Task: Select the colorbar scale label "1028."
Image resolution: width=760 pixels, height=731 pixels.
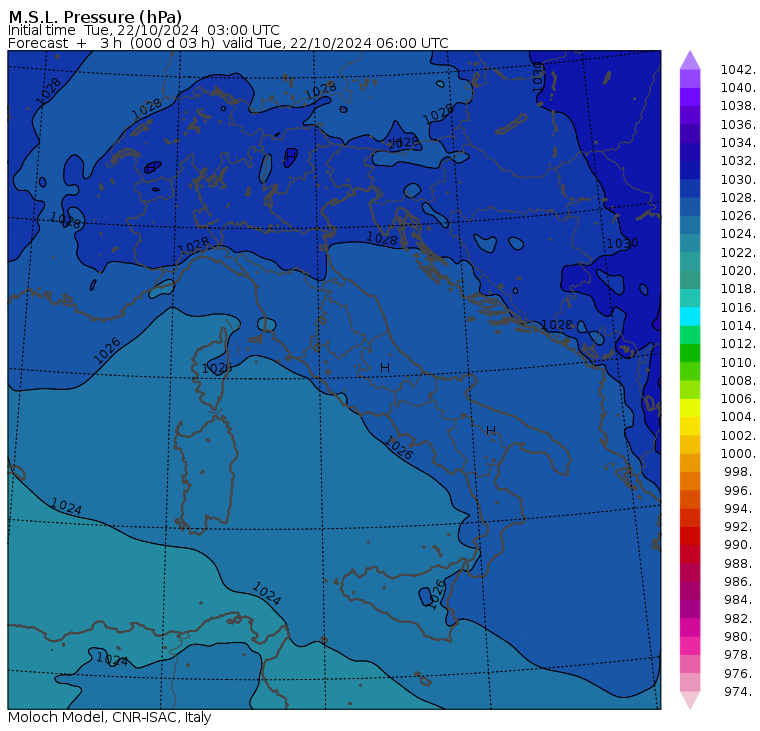Action: tap(738, 197)
